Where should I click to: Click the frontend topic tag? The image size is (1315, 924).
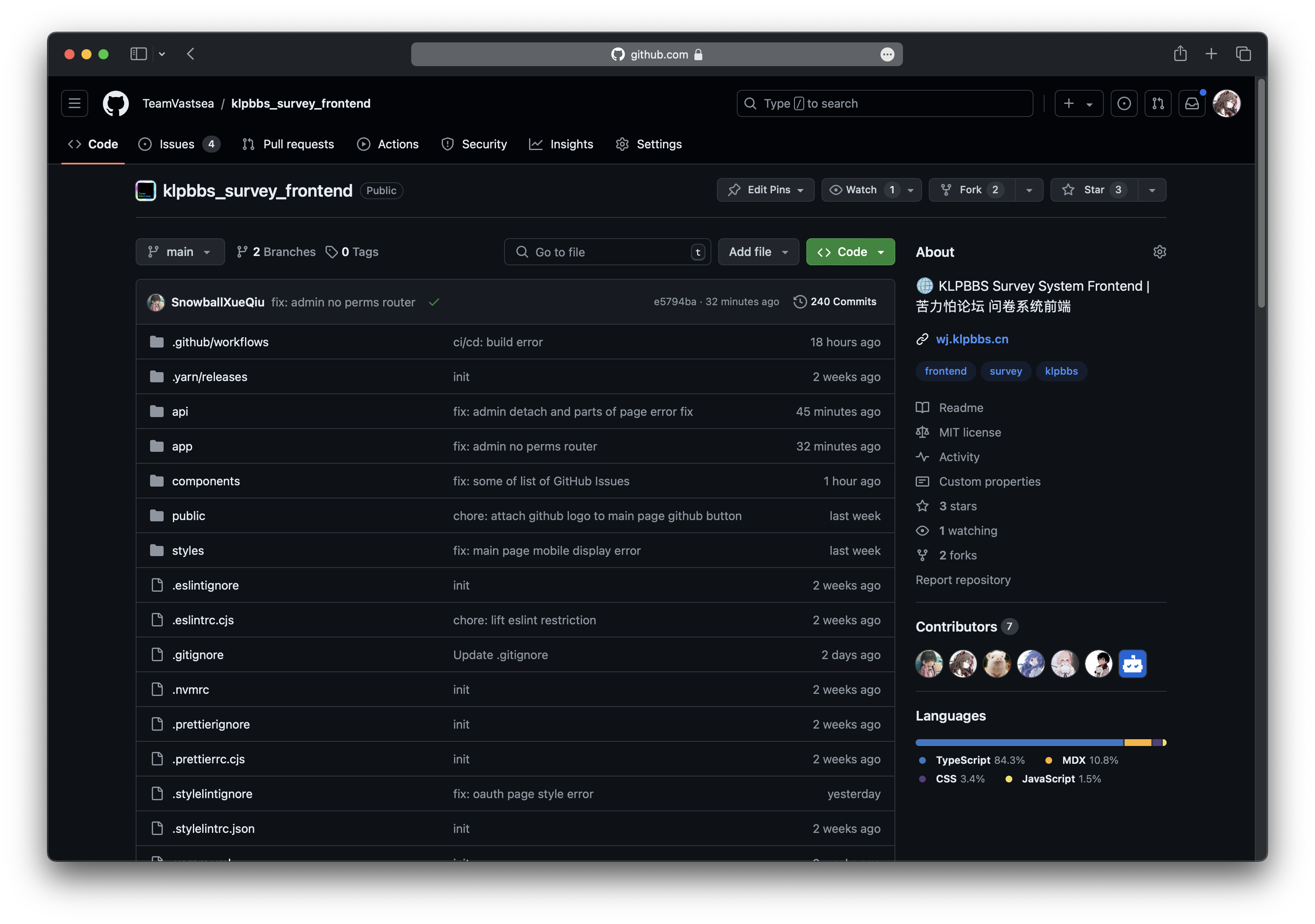(x=945, y=371)
